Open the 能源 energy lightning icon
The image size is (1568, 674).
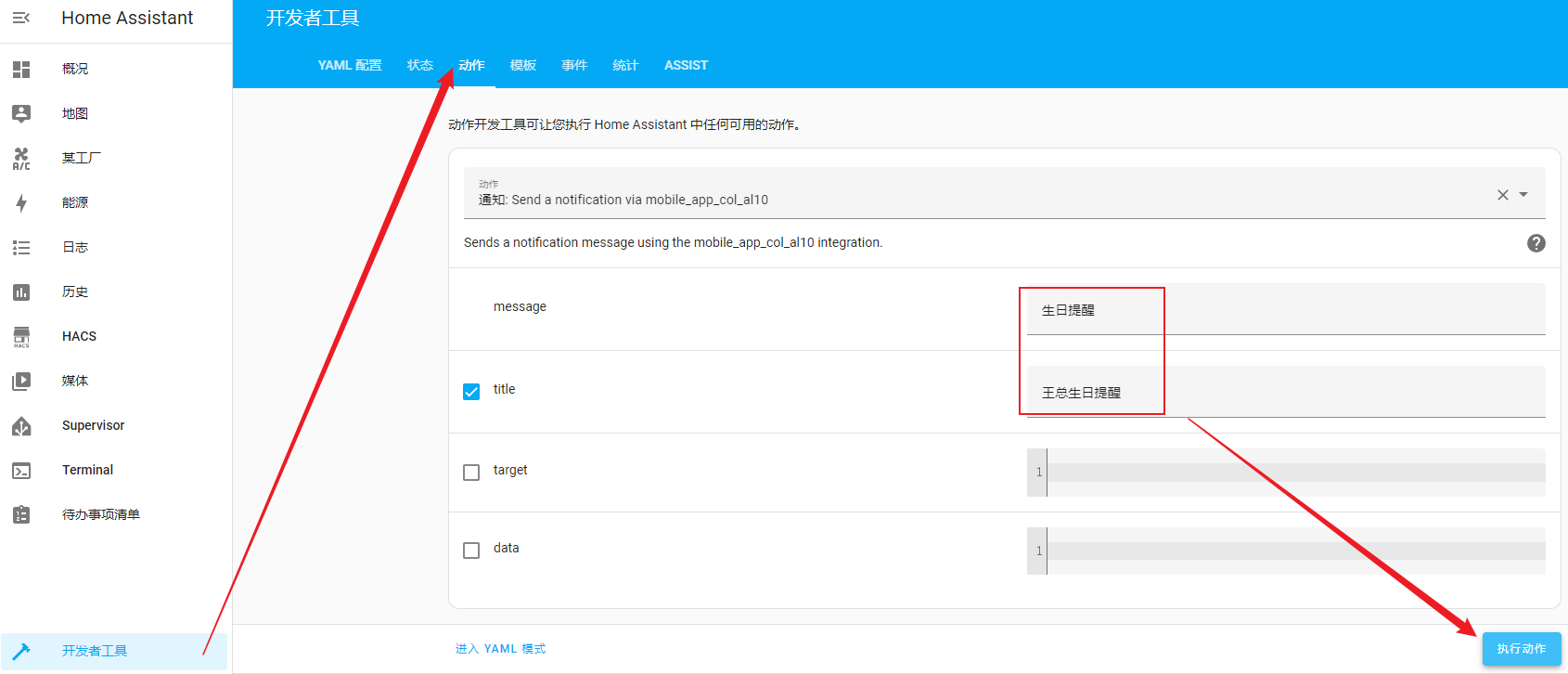tap(21, 202)
